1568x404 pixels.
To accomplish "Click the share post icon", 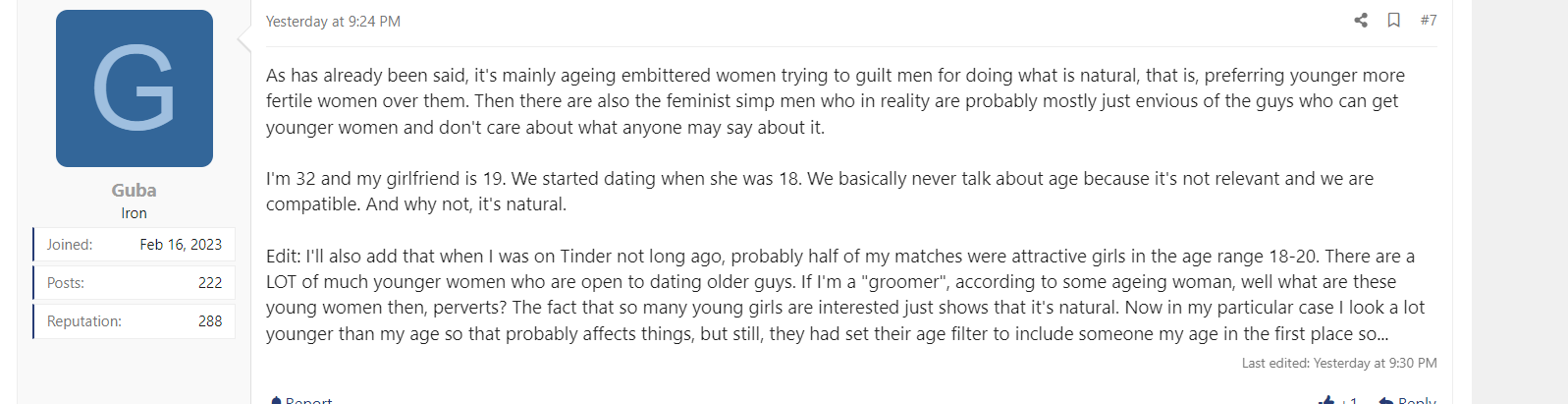I will coord(1361,20).
